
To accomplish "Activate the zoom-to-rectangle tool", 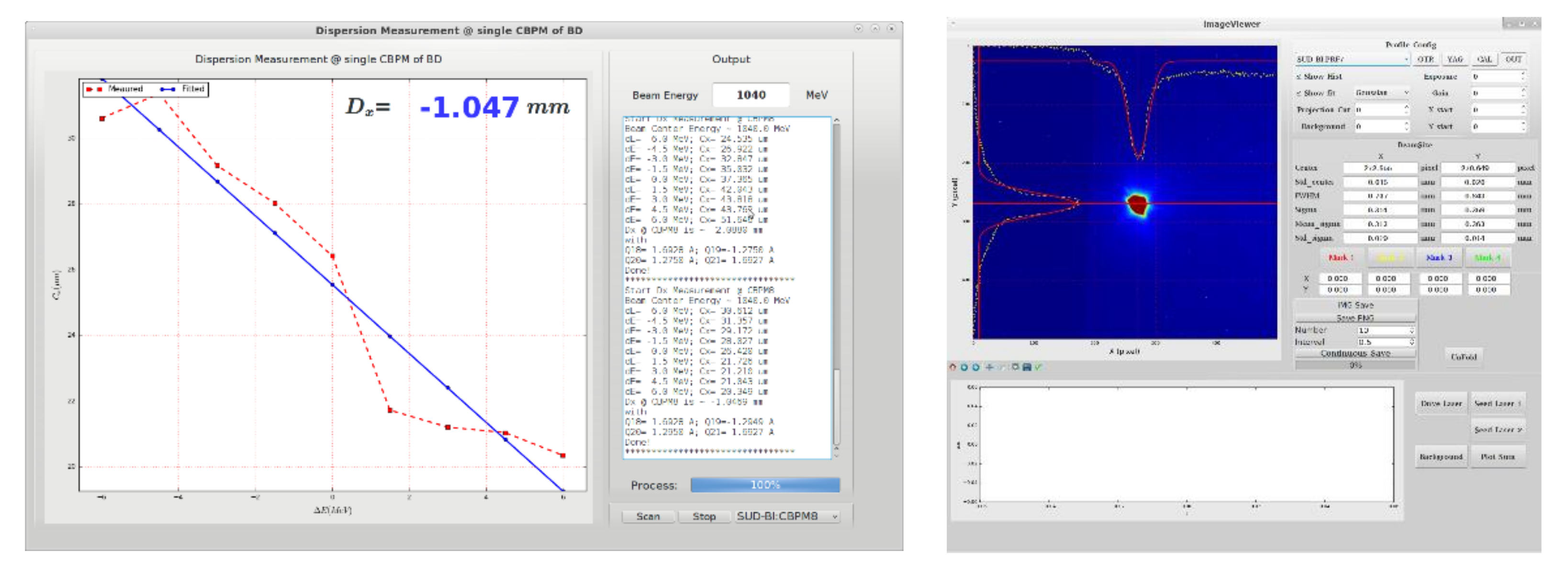I will tap(1002, 367).
